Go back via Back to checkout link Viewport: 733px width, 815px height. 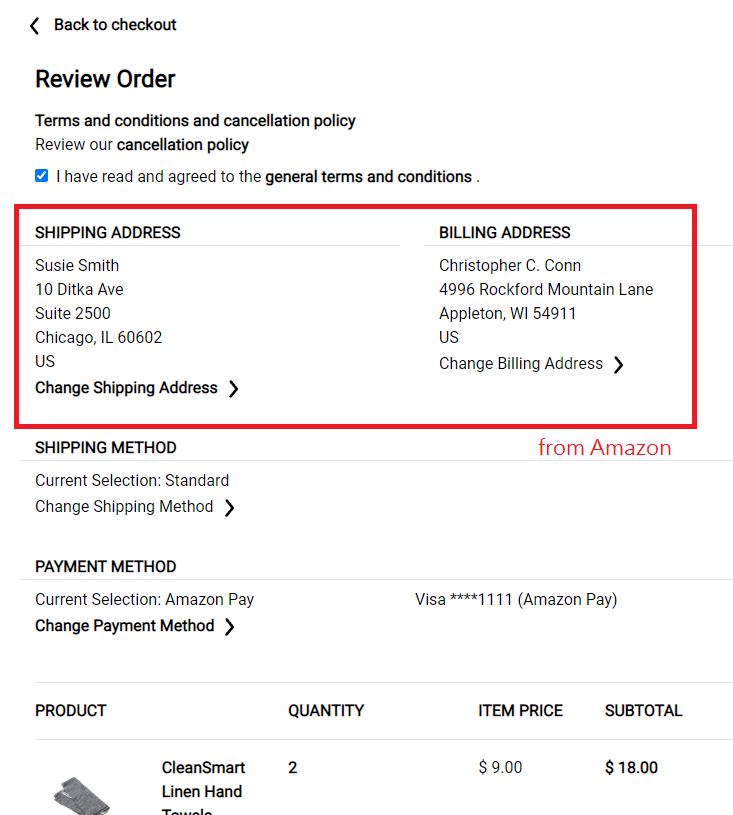click(115, 25)
